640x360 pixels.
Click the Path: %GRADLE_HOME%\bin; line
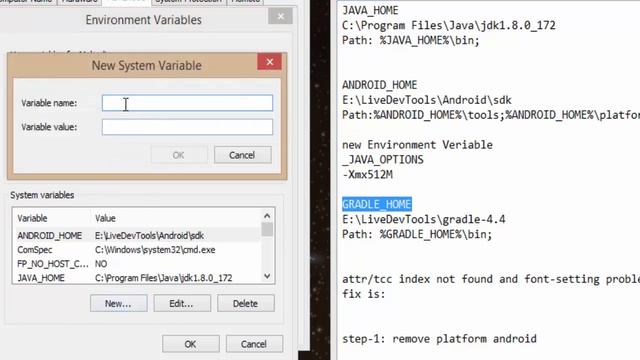[x=417, y=234]
